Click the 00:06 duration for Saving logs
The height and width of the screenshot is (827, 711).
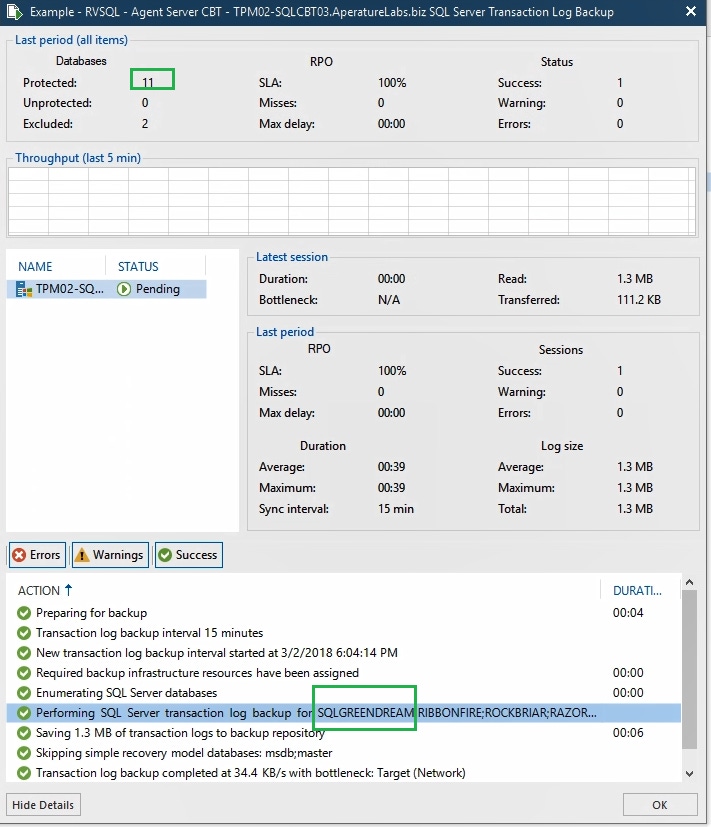coord(628,733)
